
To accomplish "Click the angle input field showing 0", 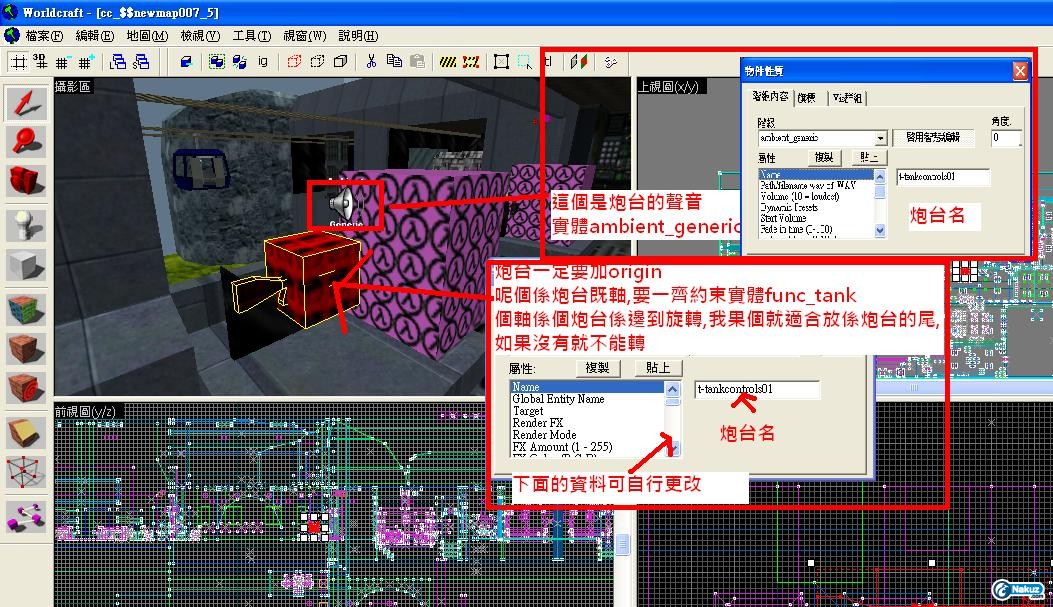I will coord(1005,138).
